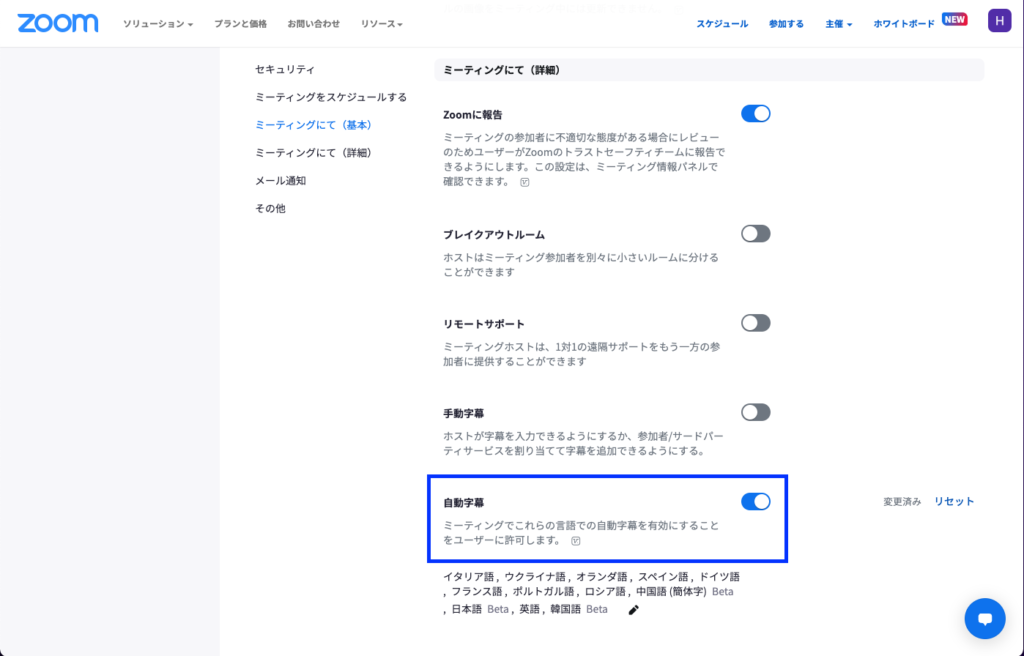Enable the 手動字幕 toggle
The width and height of the screenshot is (1024, 656).
point(755,412)
